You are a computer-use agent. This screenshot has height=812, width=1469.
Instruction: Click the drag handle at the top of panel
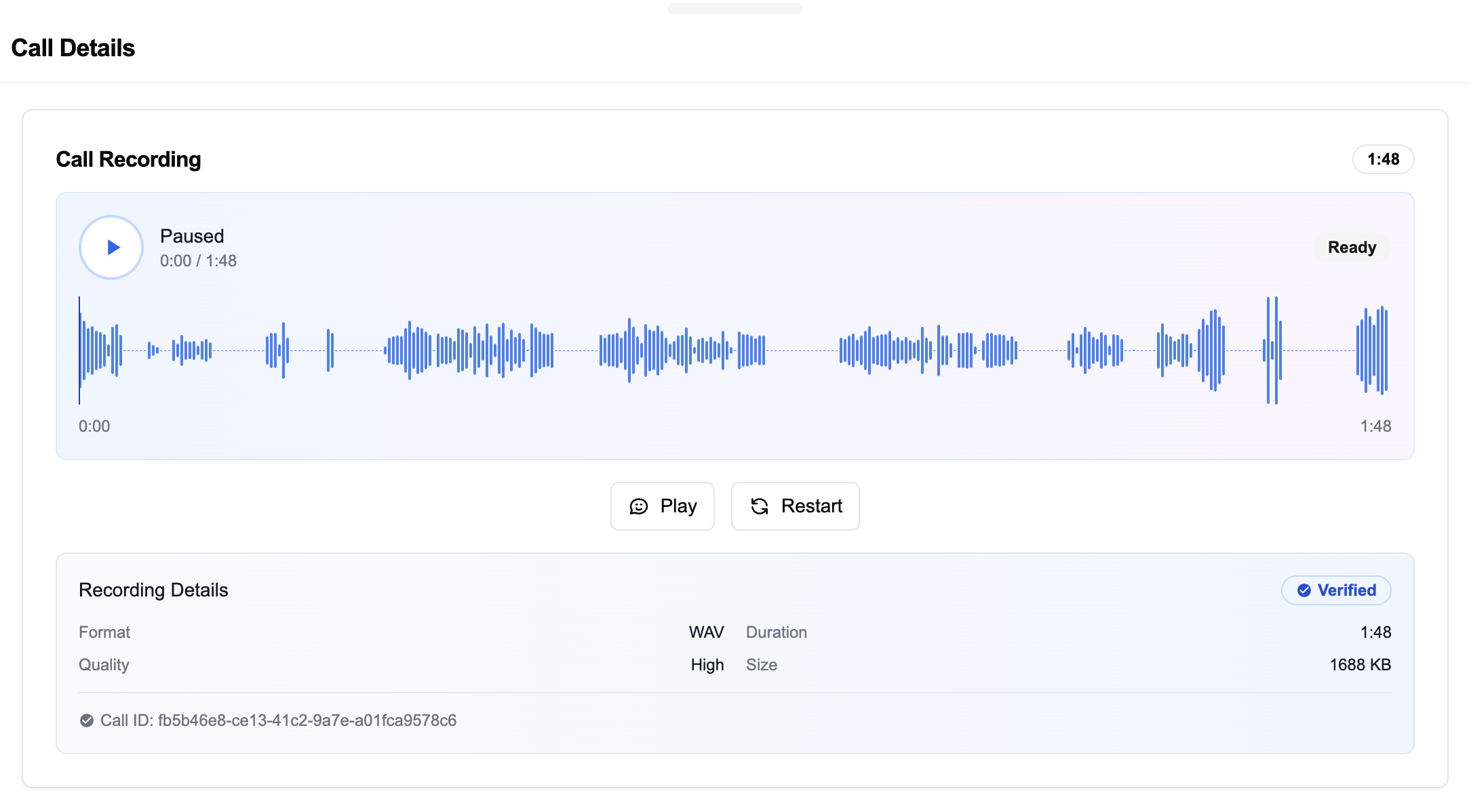pos(734,9)
